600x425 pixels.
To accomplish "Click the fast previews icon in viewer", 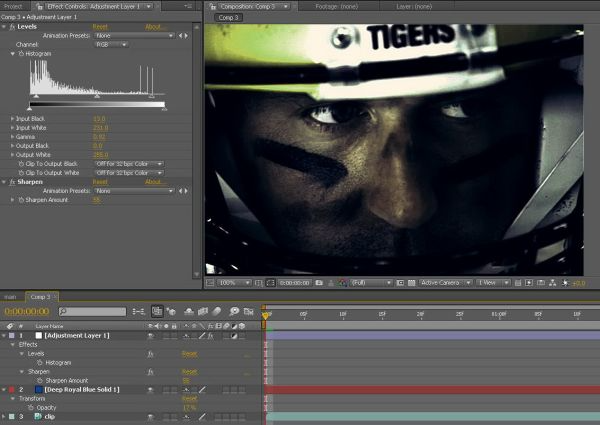I will tap(529, 283).
